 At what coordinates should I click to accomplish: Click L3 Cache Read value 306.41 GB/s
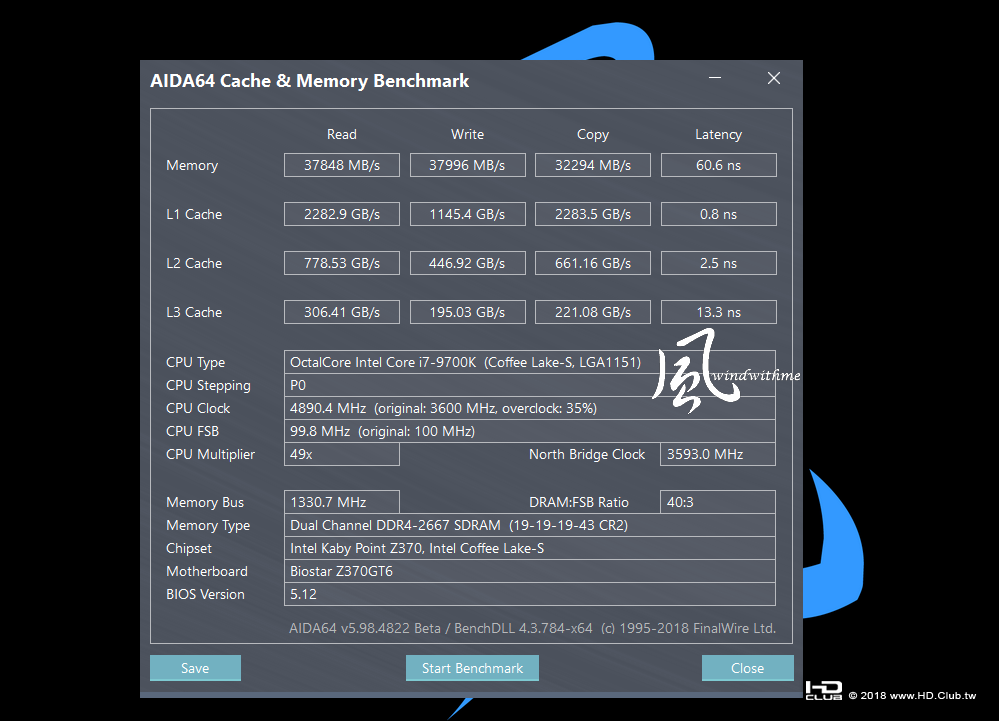coord(341,312)
